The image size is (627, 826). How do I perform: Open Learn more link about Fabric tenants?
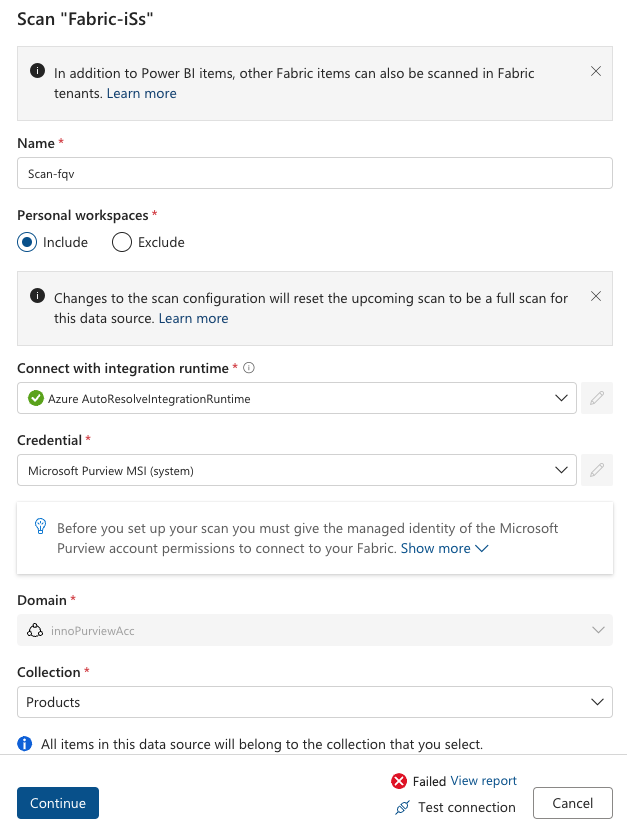click(x=142, y=93)
